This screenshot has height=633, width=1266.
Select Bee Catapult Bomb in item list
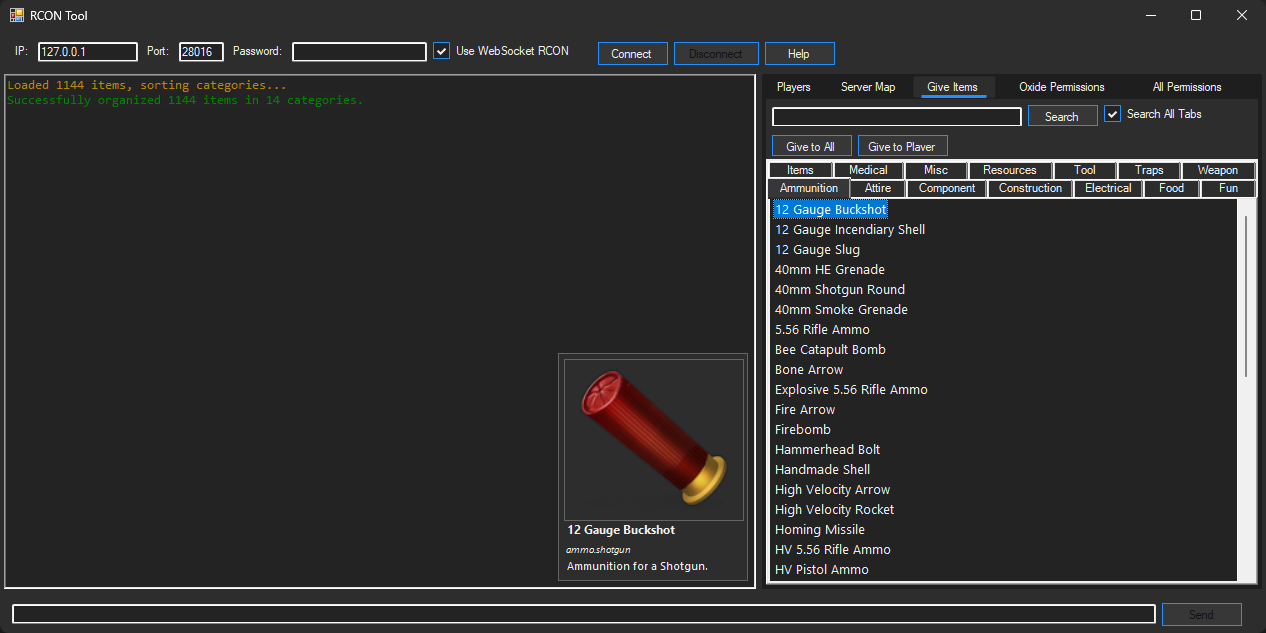[x=830, y=349]
